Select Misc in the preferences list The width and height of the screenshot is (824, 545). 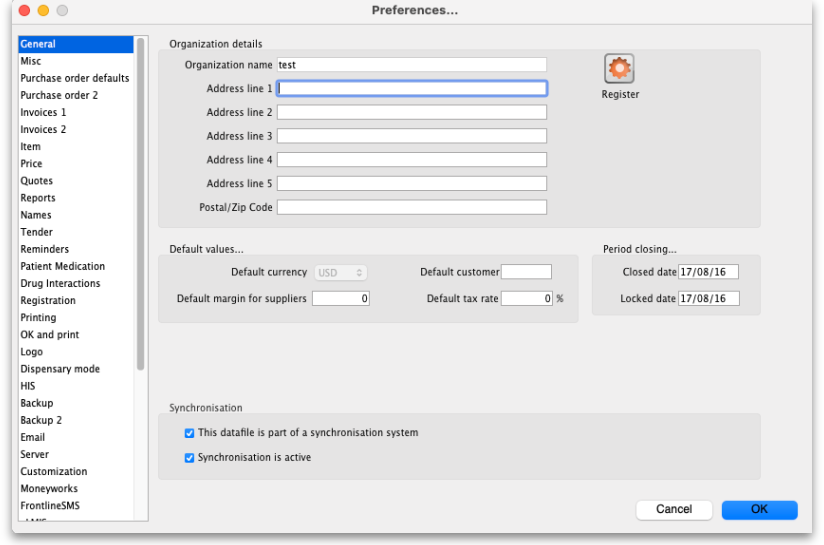(31, 61)
